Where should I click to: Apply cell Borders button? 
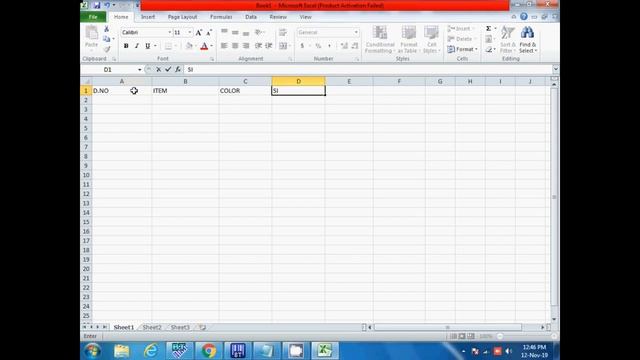(x=168, y=46)
